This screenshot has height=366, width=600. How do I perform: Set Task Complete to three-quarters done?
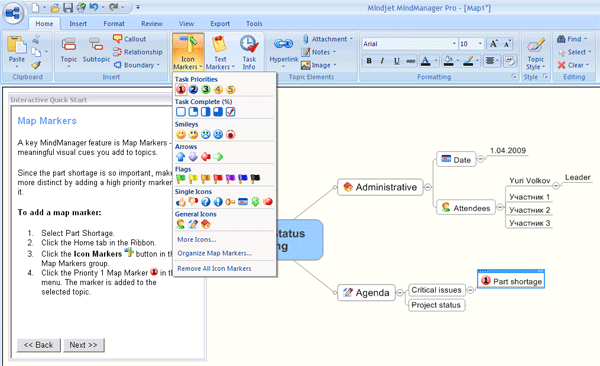point(218,112)
